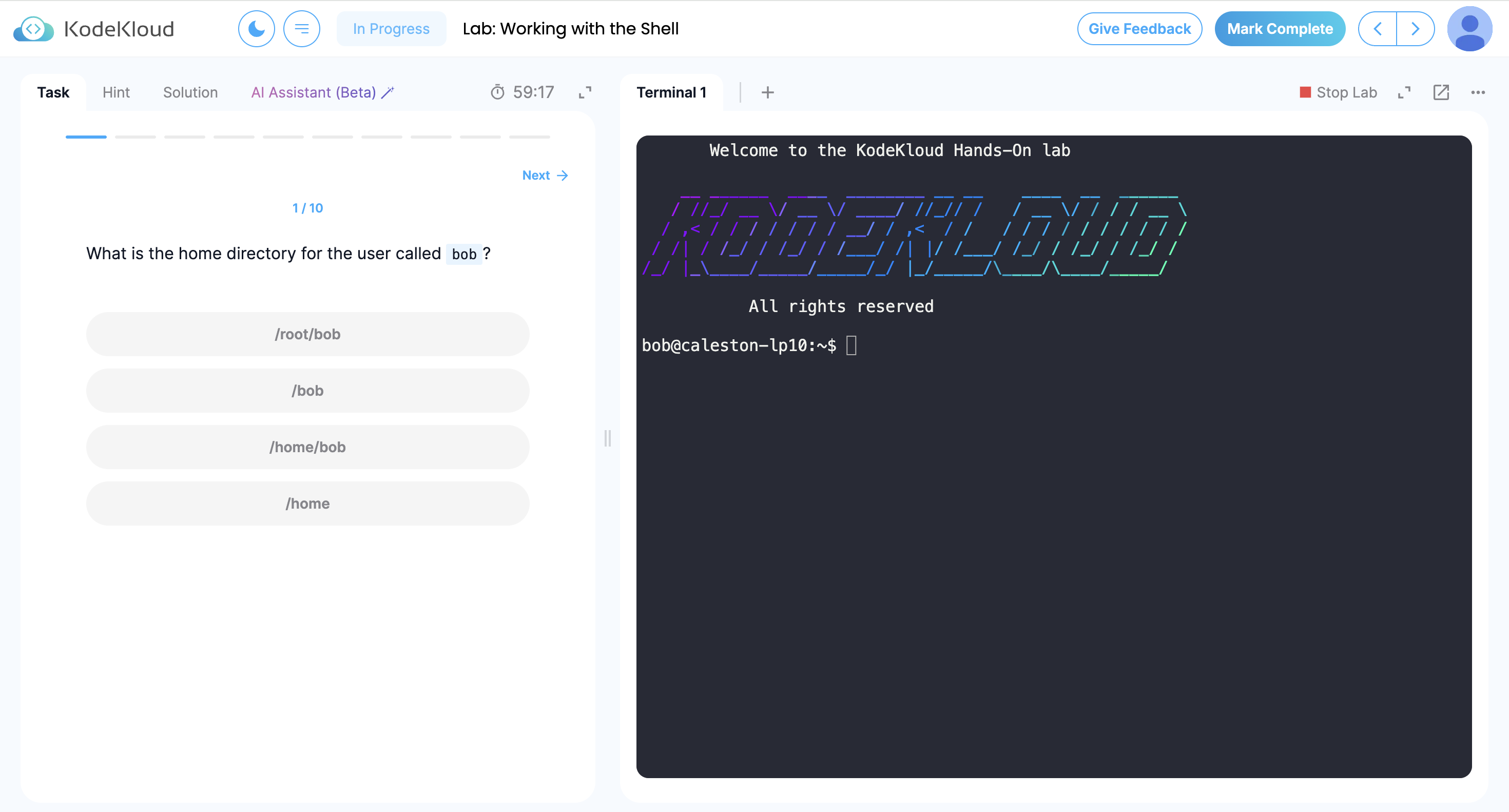Open the course outline list icon
Screen dimensions: 1509x812
click(302, 29)
